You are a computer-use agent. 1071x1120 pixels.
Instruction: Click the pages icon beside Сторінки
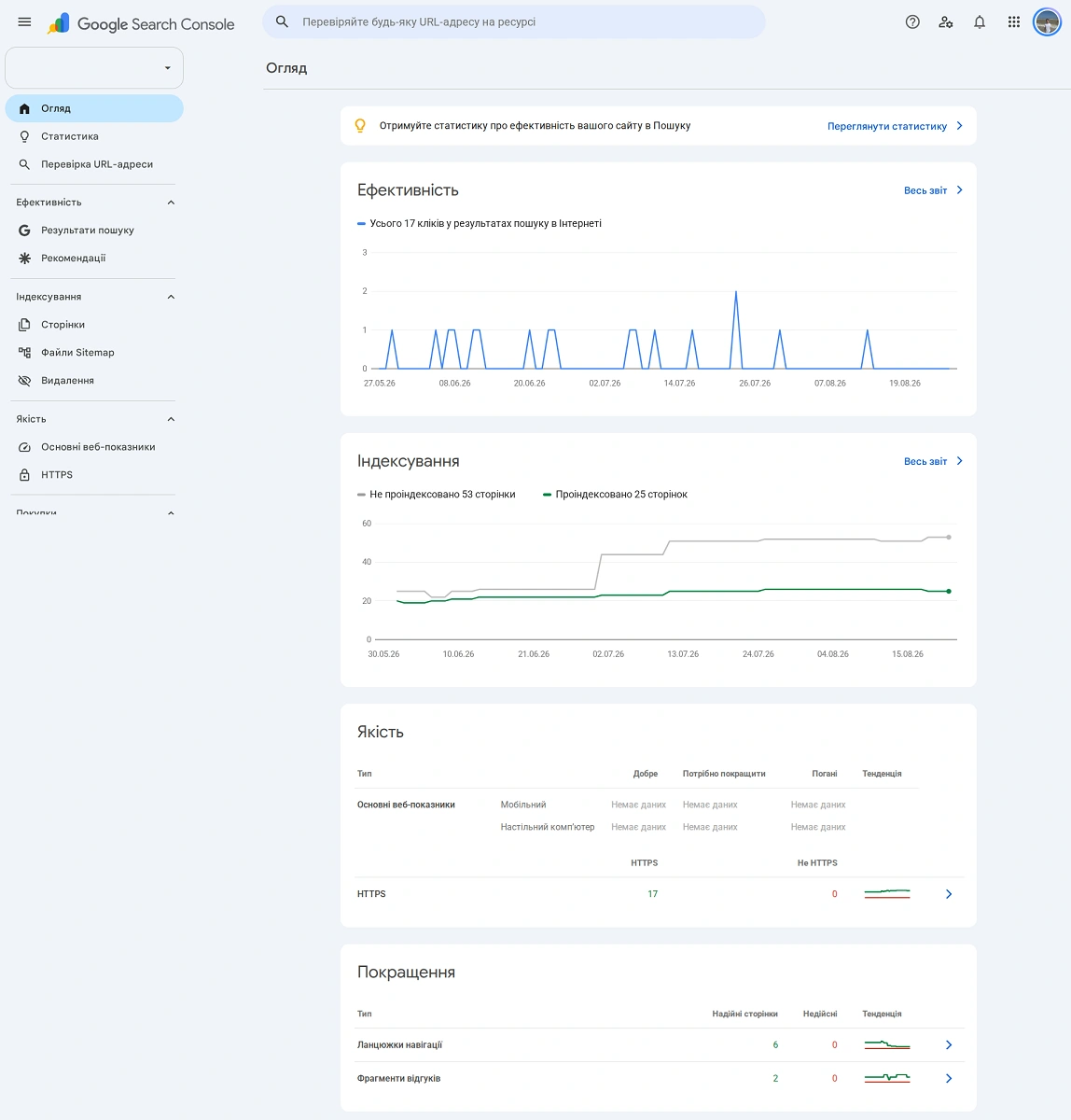point(25,325)
